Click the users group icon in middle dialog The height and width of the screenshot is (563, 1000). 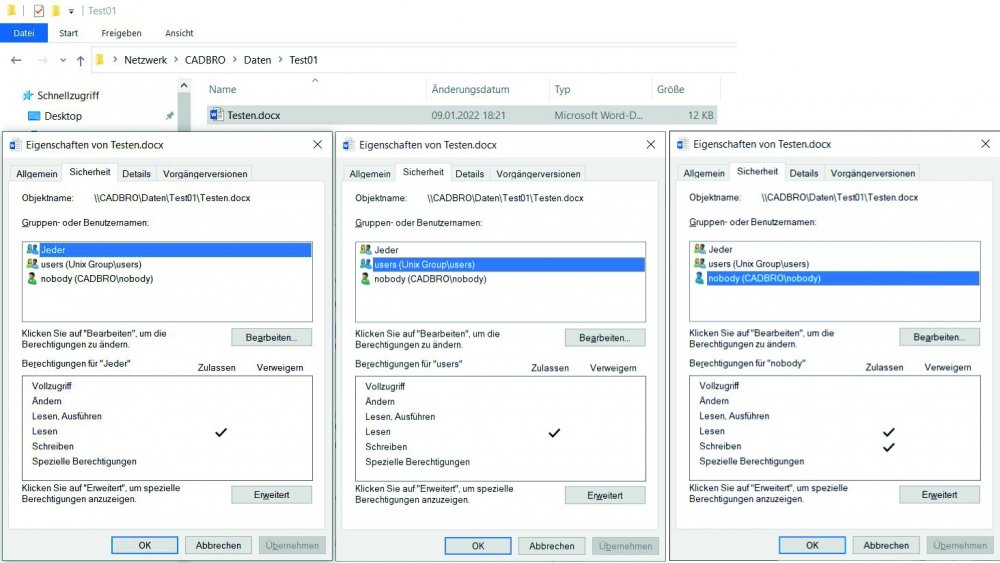point(365,264)
